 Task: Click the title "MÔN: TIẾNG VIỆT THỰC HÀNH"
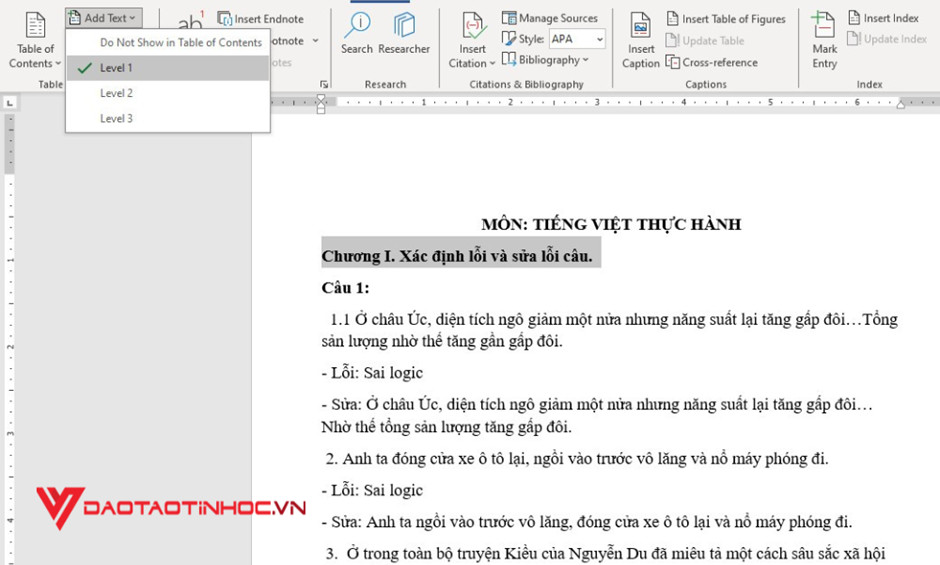[611, 224]
